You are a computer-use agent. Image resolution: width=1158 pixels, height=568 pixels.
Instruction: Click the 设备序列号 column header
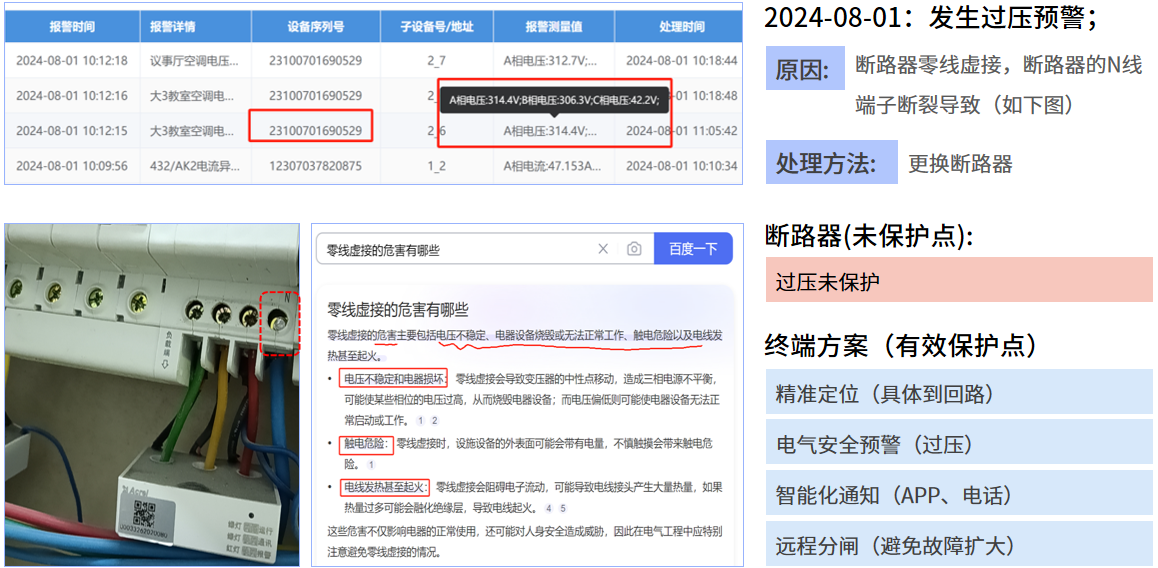pyautogui.click(x=315, y=27)
